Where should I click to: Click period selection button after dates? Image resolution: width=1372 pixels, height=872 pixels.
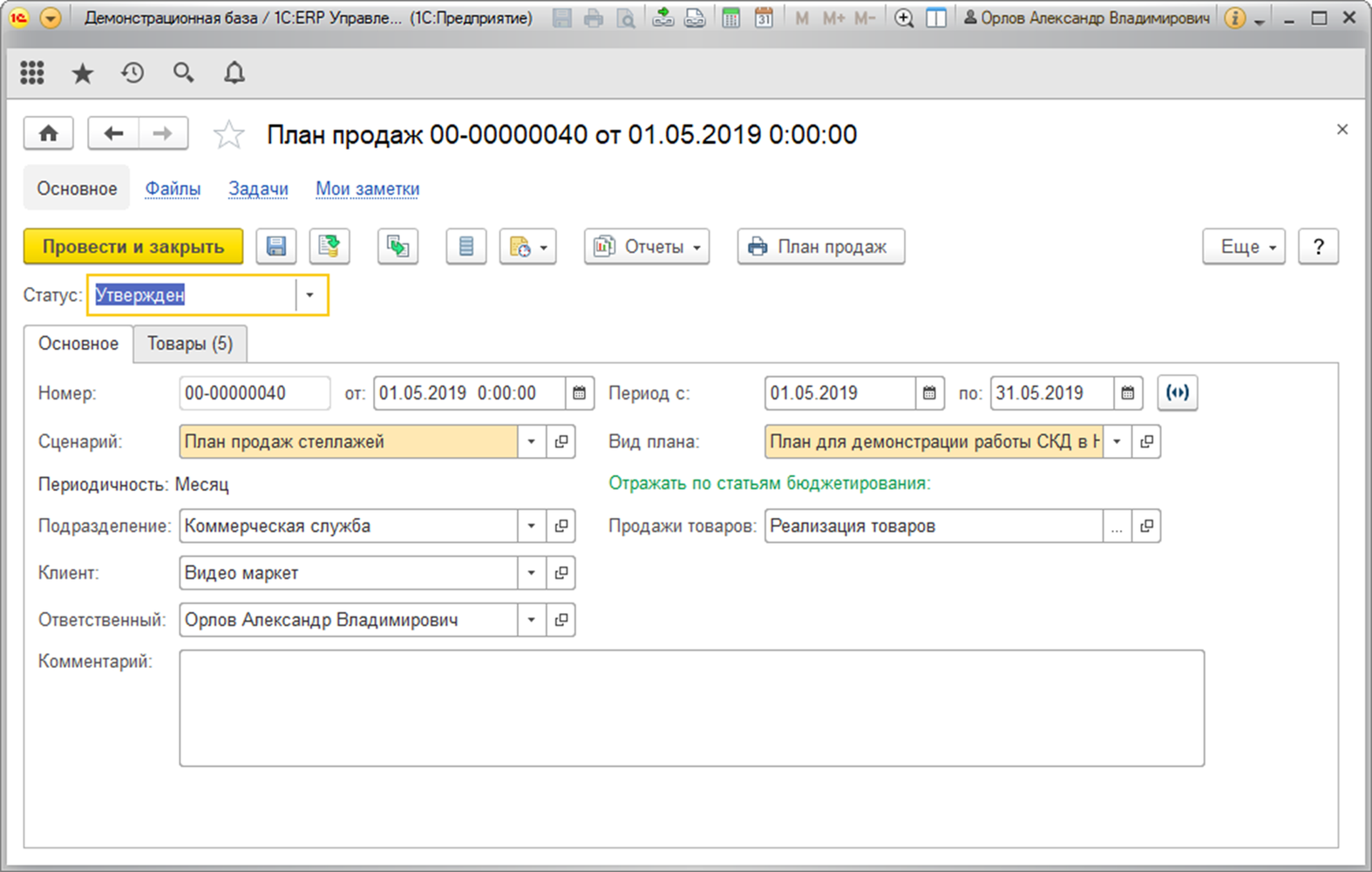click(1178, 392)
